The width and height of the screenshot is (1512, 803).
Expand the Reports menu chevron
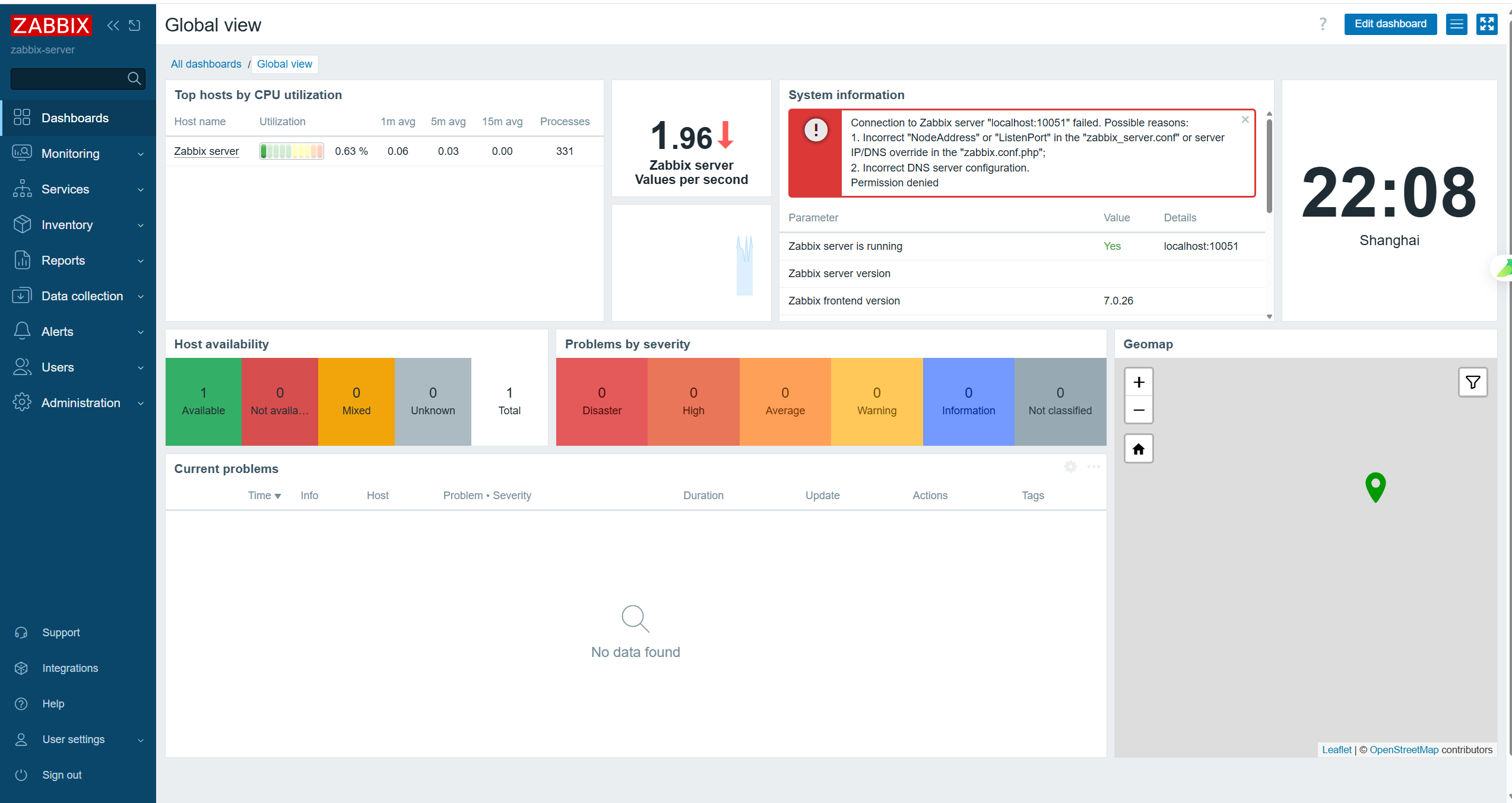tap(141, 261)
